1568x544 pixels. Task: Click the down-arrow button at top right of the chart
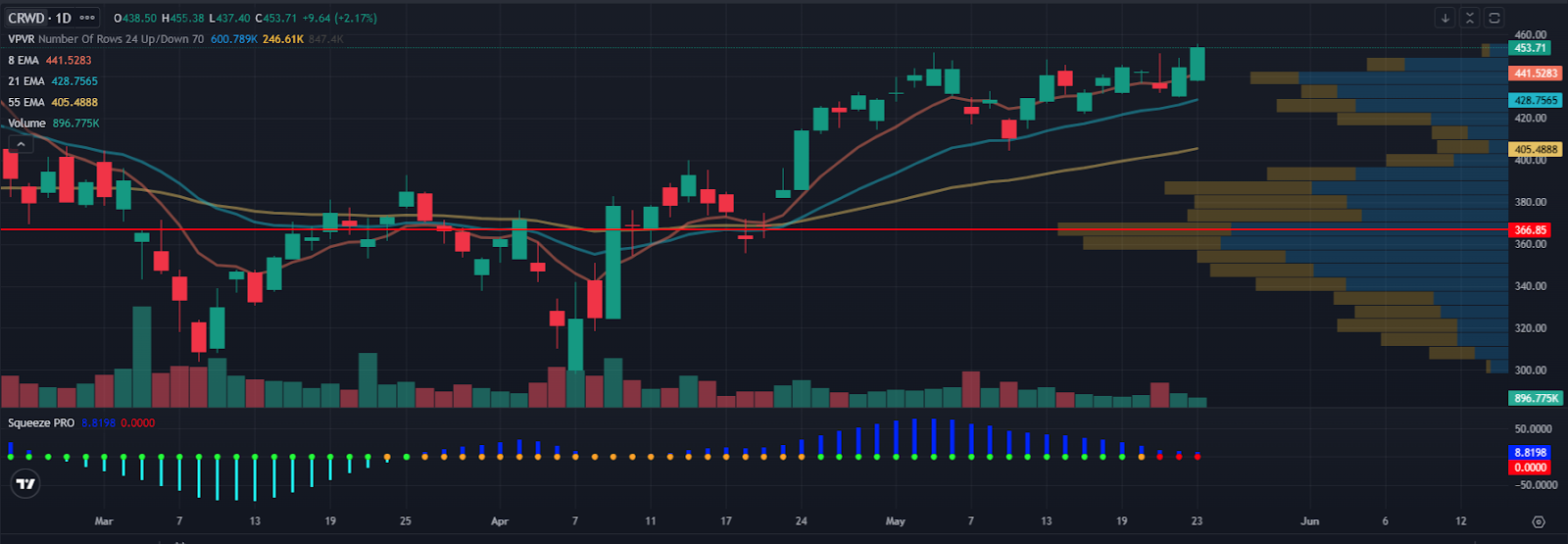point(1445,18)
